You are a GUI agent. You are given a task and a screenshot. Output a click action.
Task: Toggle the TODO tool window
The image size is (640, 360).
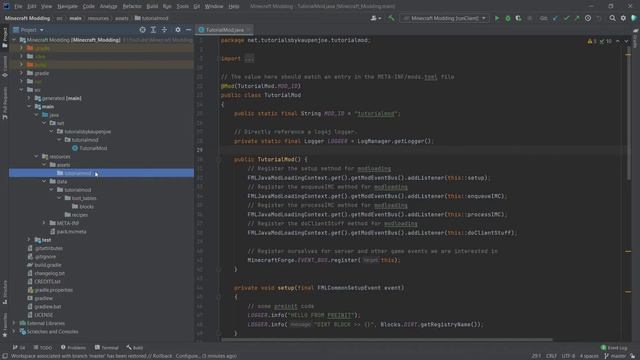(x=43, y=348)
